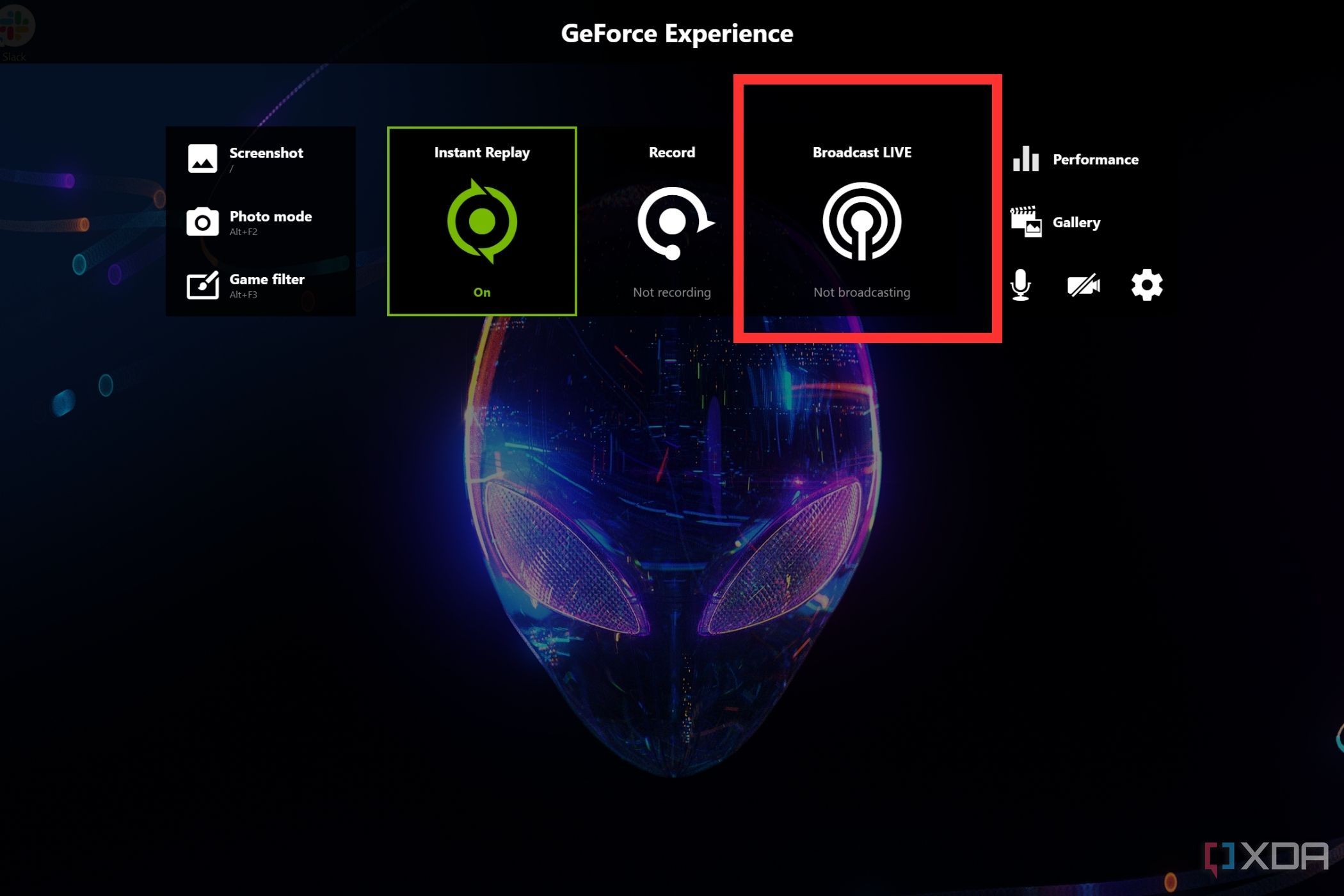Click the green 'On' status text
Screen dimensions: 1344x896
click(482, 292)
